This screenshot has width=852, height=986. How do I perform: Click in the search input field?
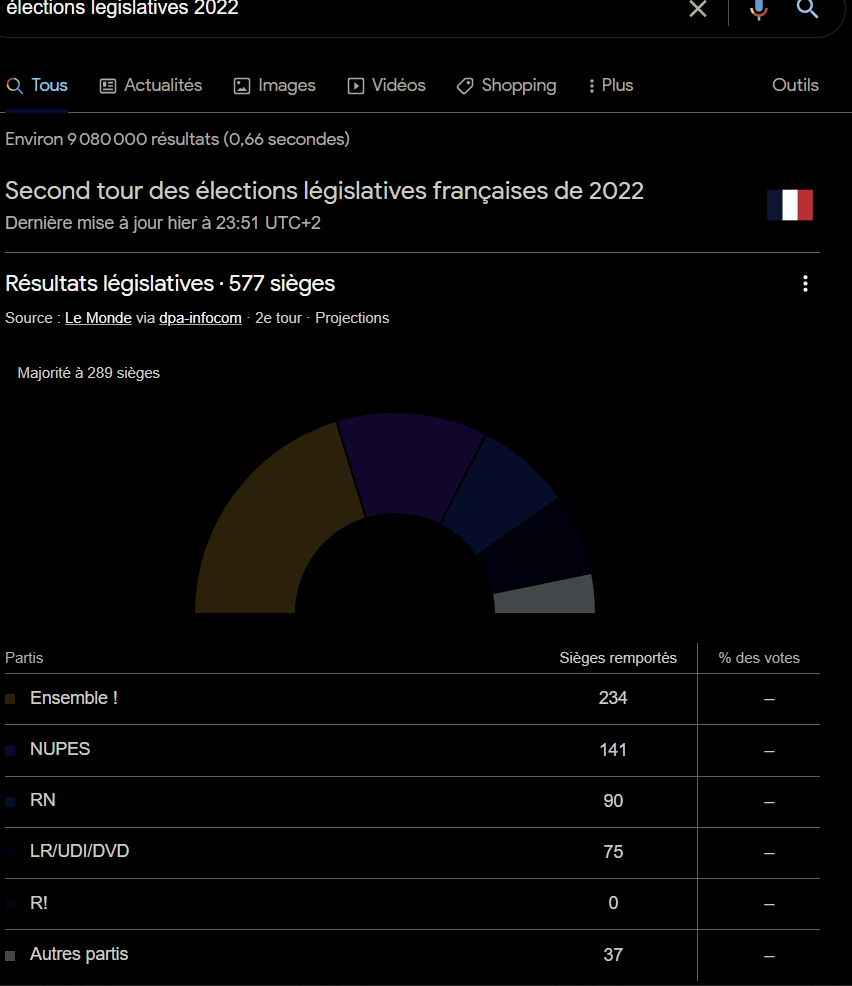tap(340, 9)
